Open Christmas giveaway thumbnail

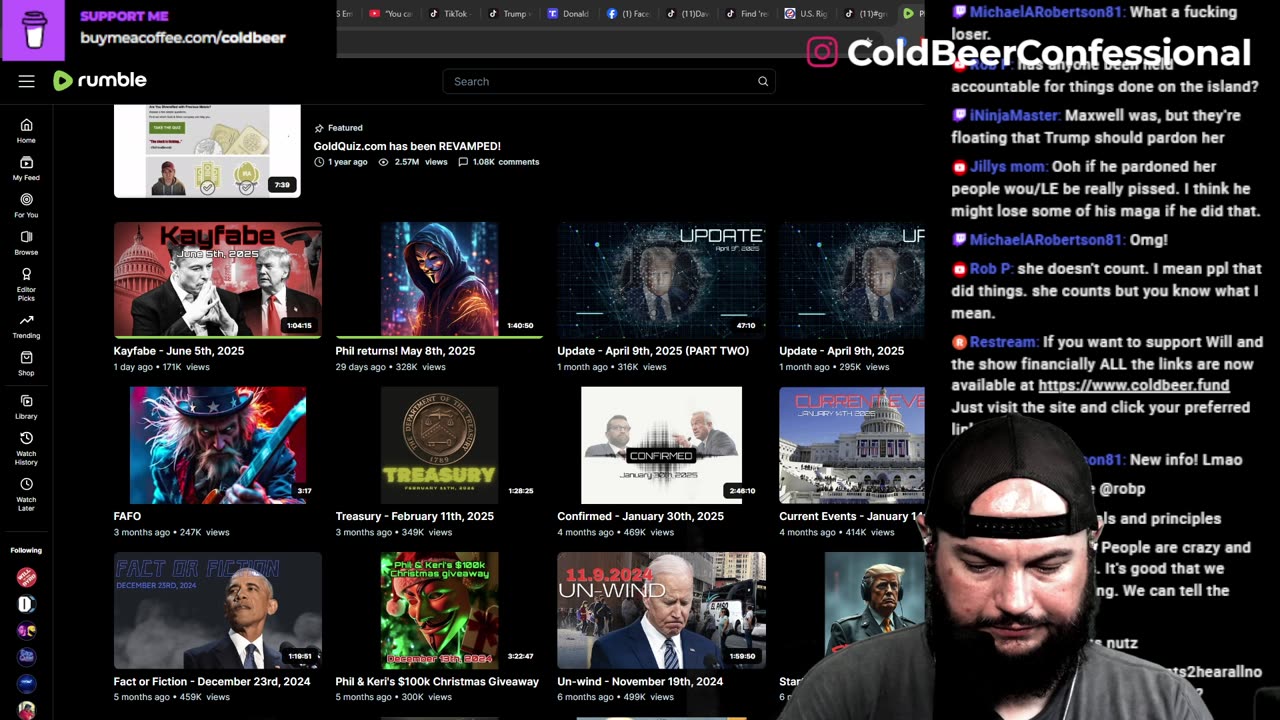click(x=440, y=610)
